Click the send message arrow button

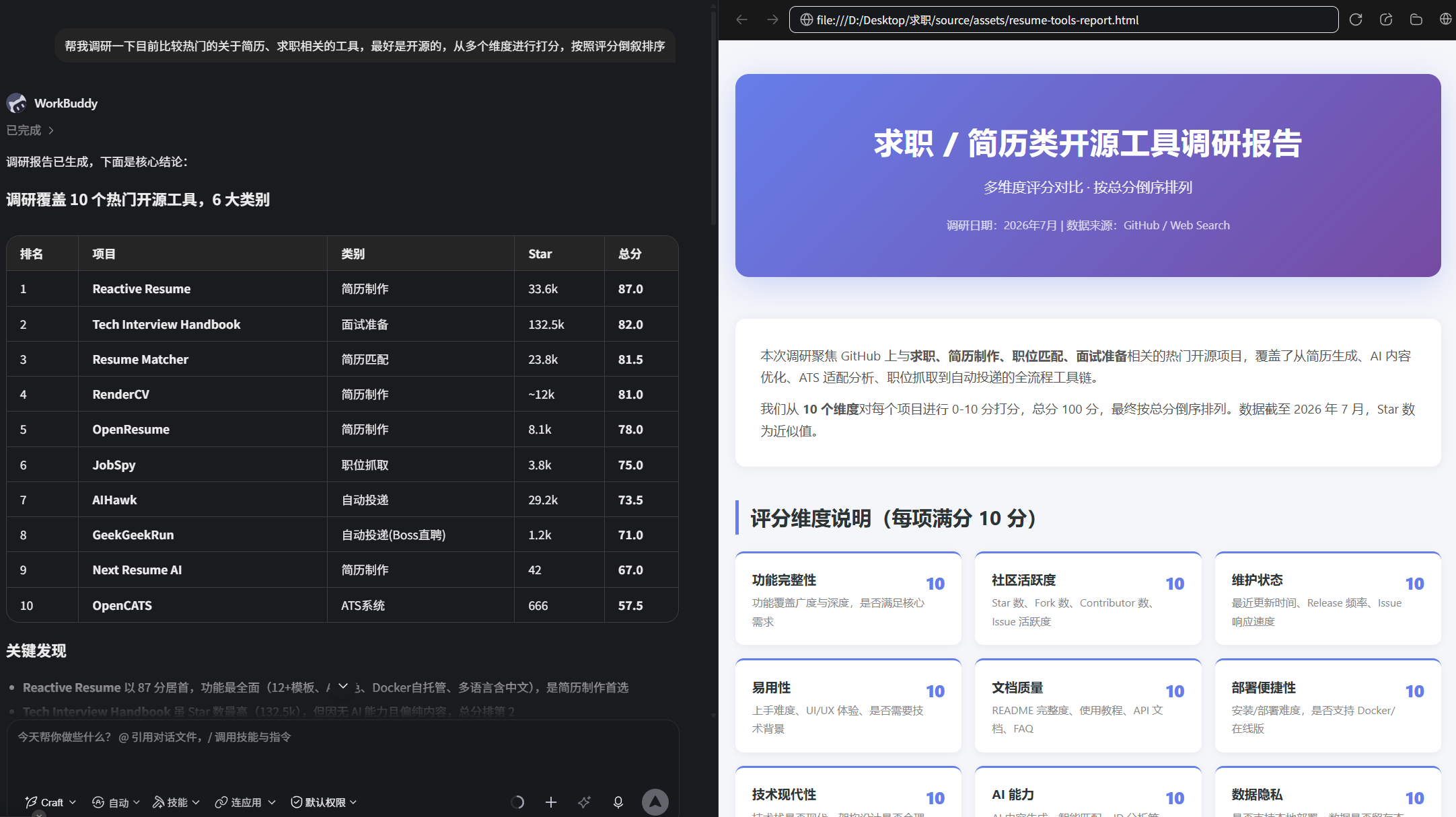click(x=655, y=802)
